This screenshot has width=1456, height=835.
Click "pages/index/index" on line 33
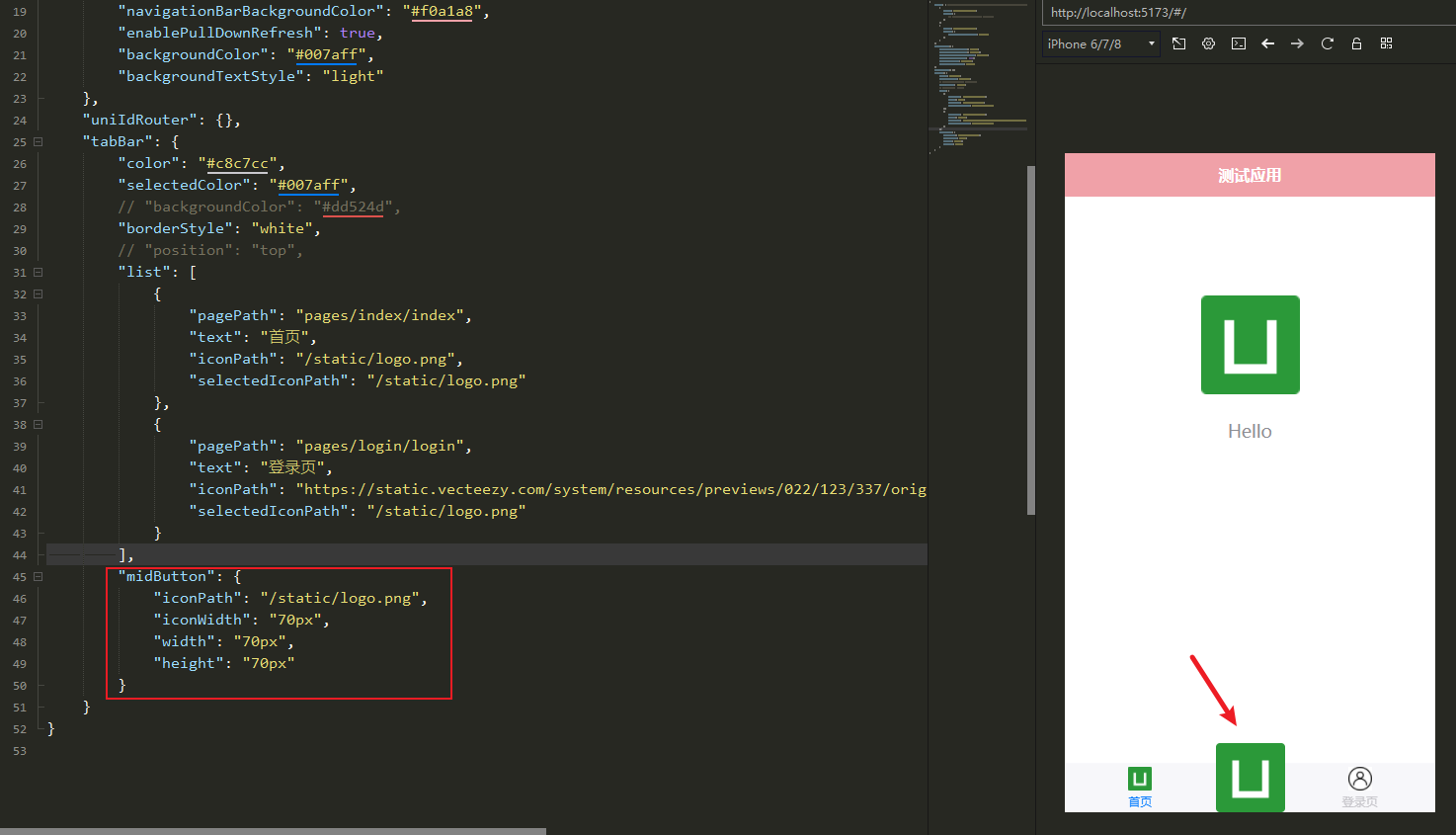[x=379, y=315]
